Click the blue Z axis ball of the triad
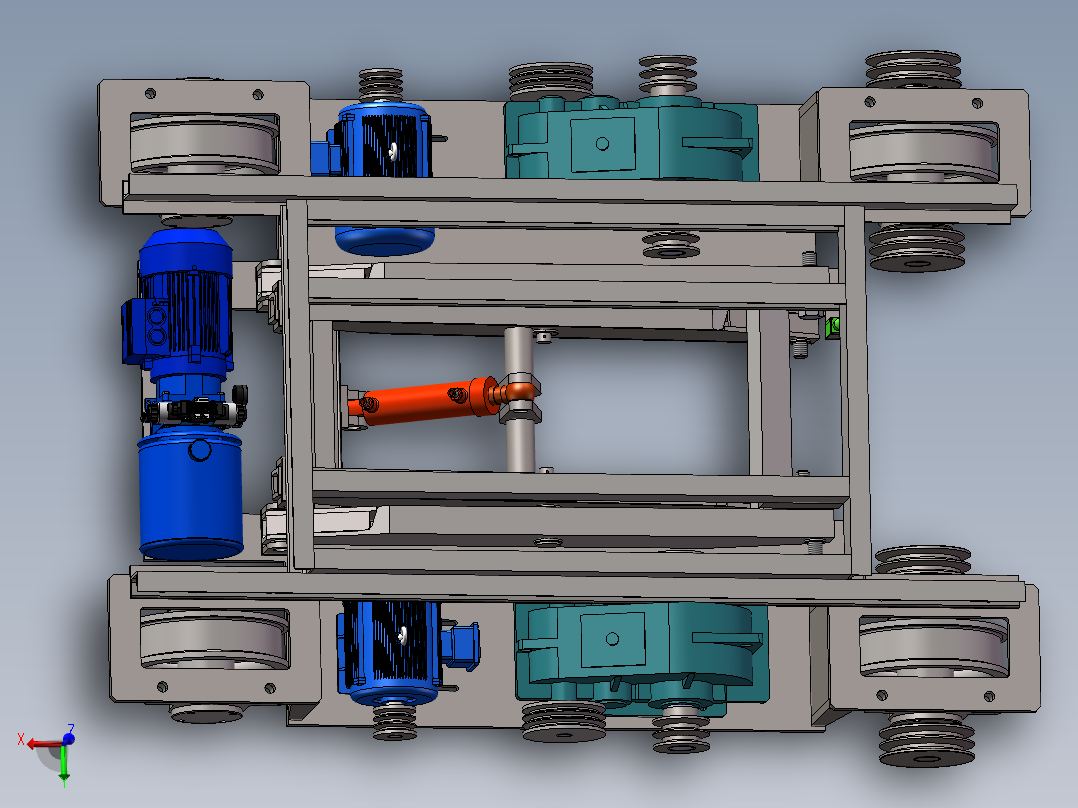 [68, 739]
